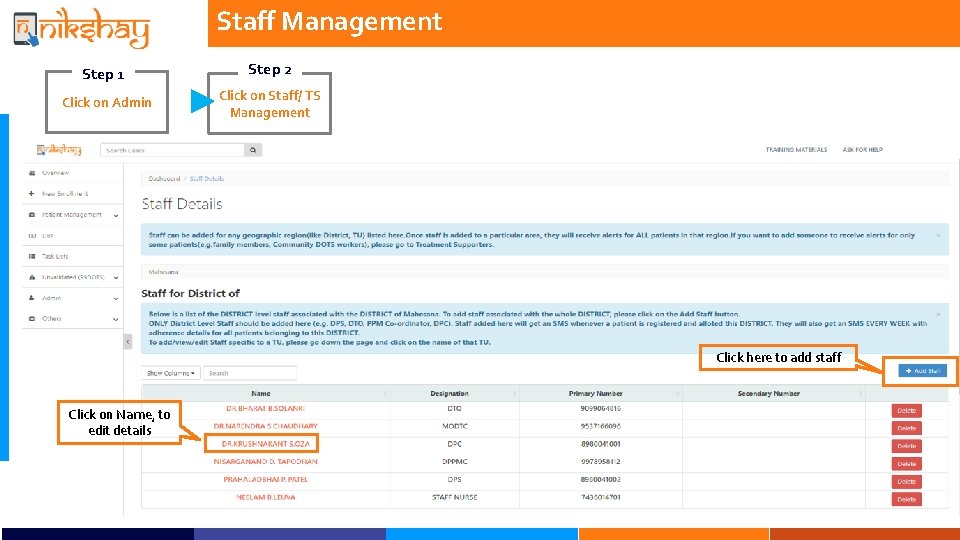
Task: Open DR.NARENDRA S.CHAUDHARY name link
Action: point(265,426)
